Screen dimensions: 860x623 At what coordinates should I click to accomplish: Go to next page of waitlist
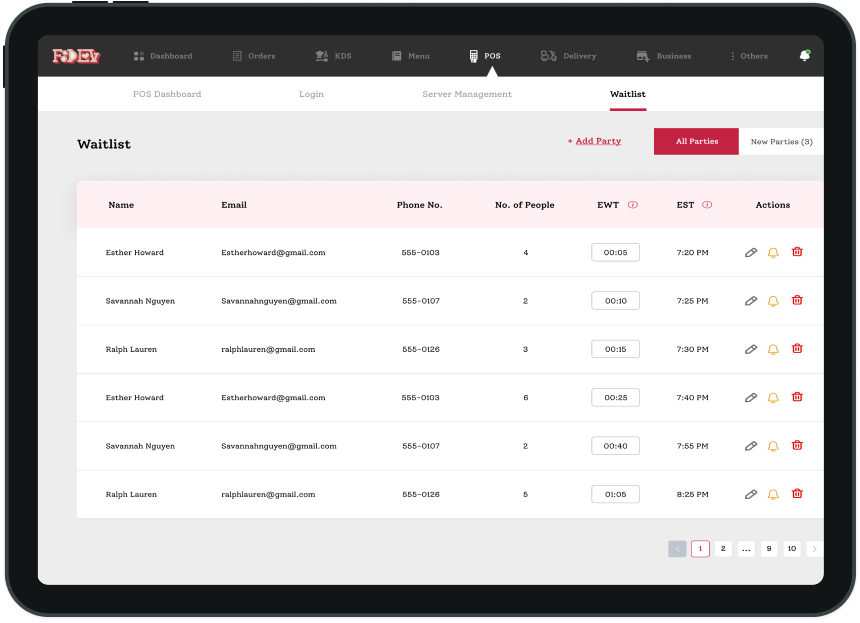pos(814,549)
